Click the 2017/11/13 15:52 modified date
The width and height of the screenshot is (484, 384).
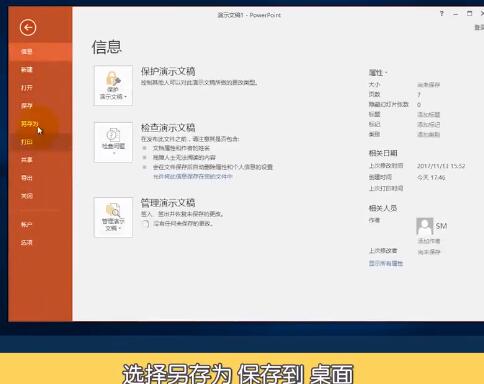[441, 166]
